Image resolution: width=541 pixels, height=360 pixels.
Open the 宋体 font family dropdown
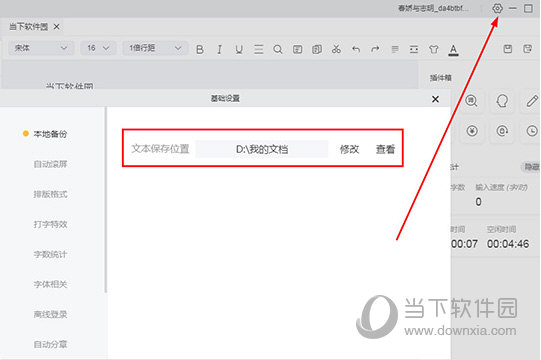pyautogui.click(x=41, y=48)
